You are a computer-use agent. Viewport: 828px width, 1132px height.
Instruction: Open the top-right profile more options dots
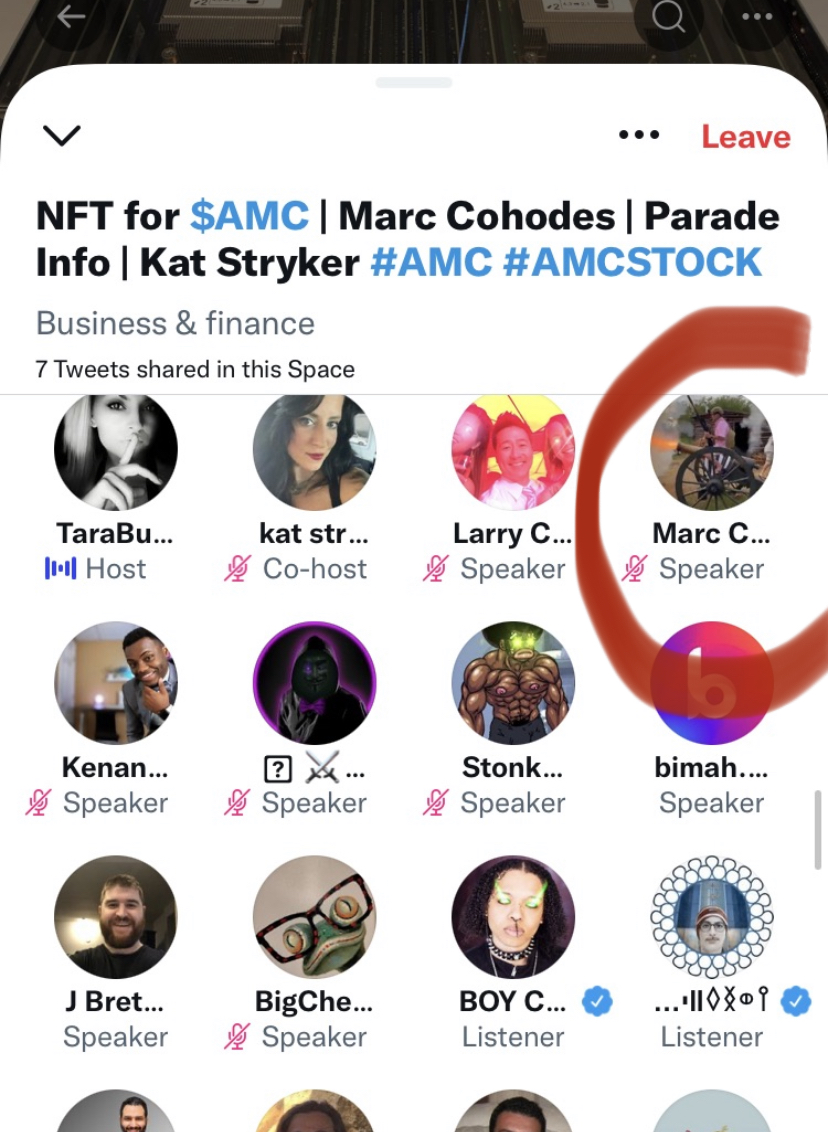pos(757,17)
